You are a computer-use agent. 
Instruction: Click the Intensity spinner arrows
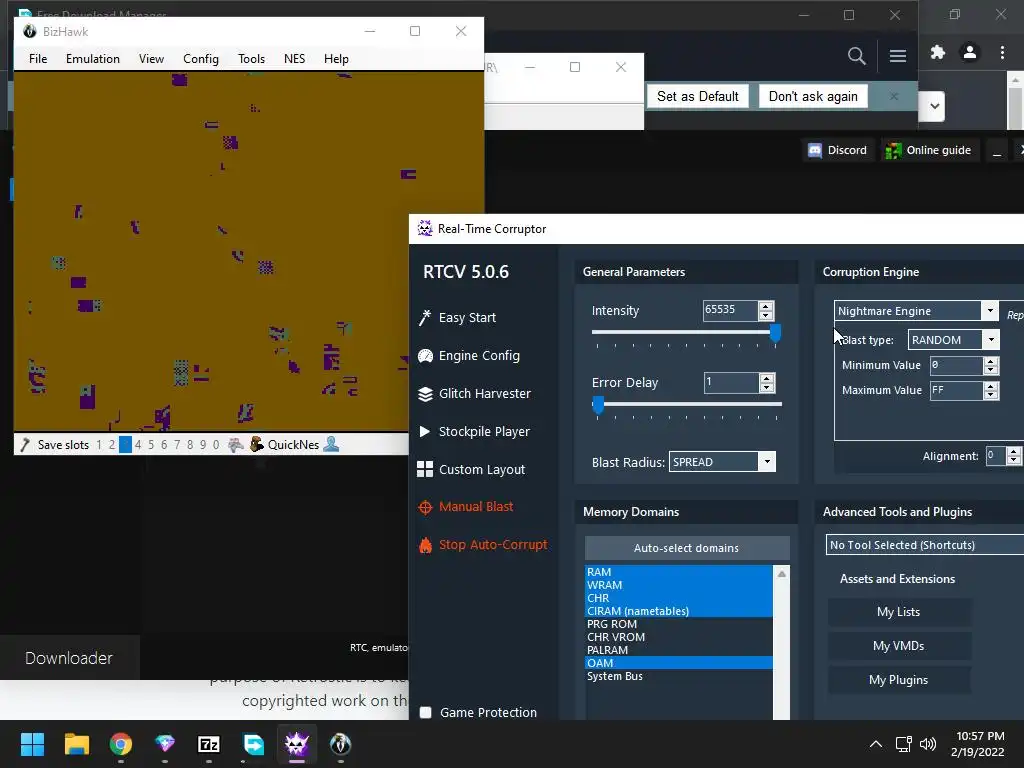coord(766,310)
